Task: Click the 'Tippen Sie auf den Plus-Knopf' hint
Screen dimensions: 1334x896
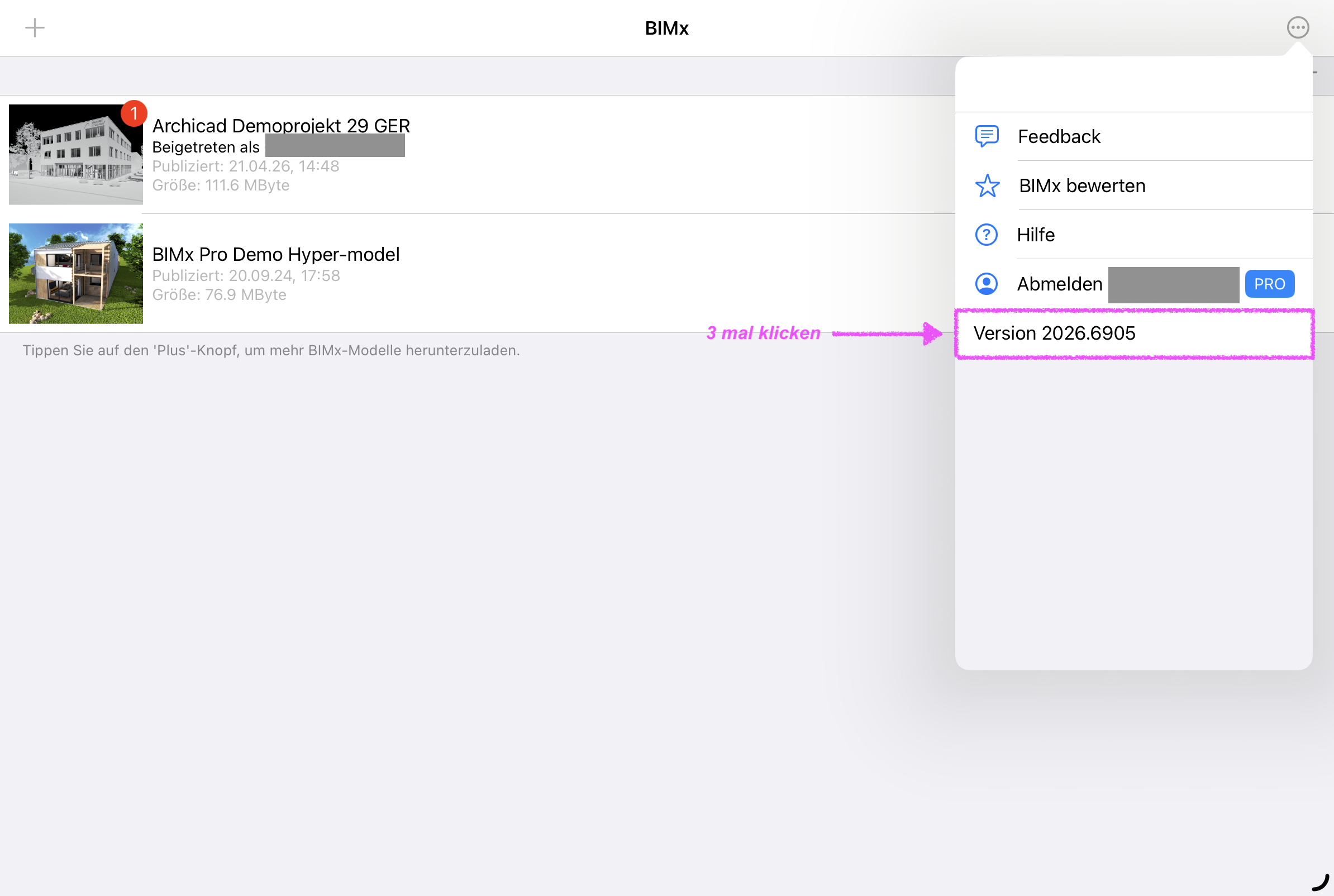Action: click(271, 350)
